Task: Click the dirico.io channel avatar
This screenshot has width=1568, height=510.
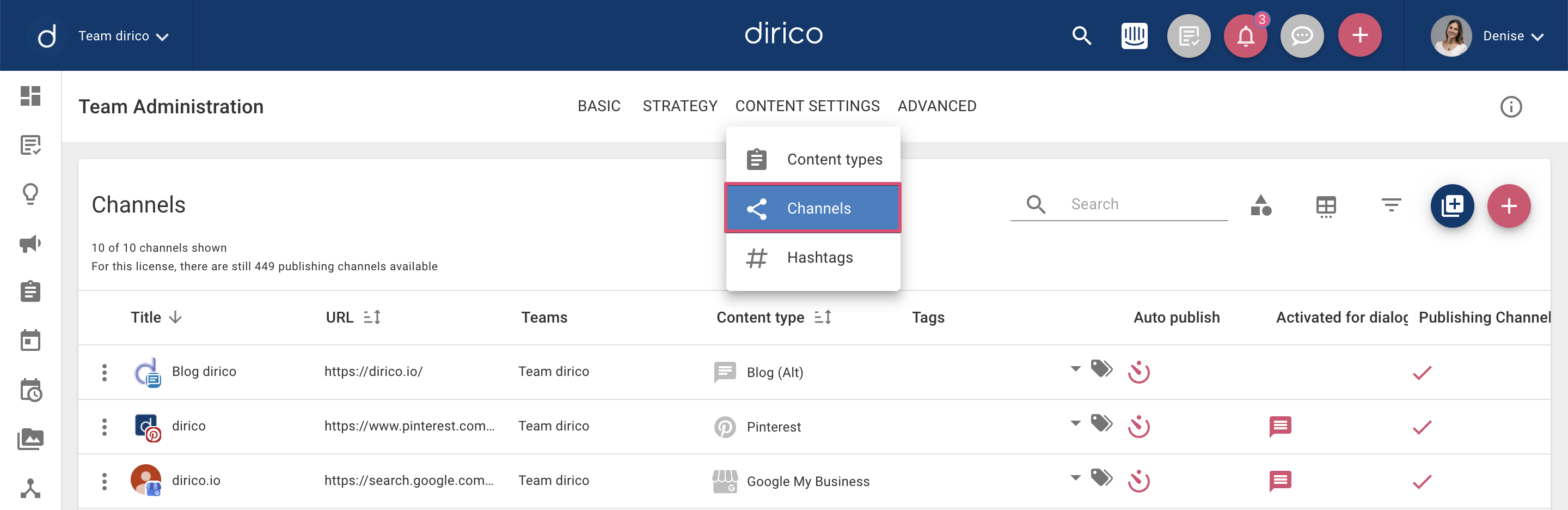Action: coord(146,481)
